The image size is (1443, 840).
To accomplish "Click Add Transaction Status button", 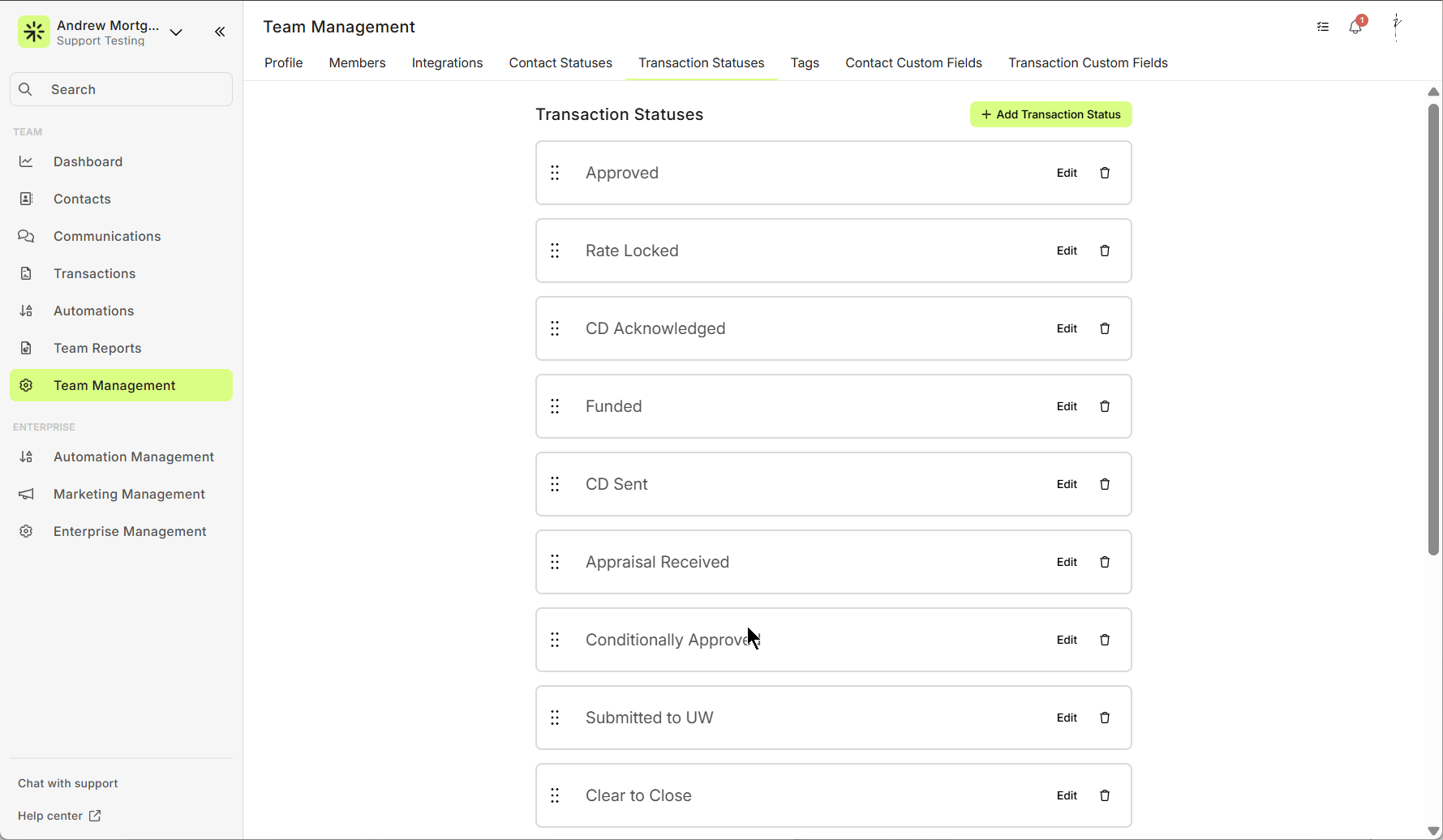I will [1050, 114].
